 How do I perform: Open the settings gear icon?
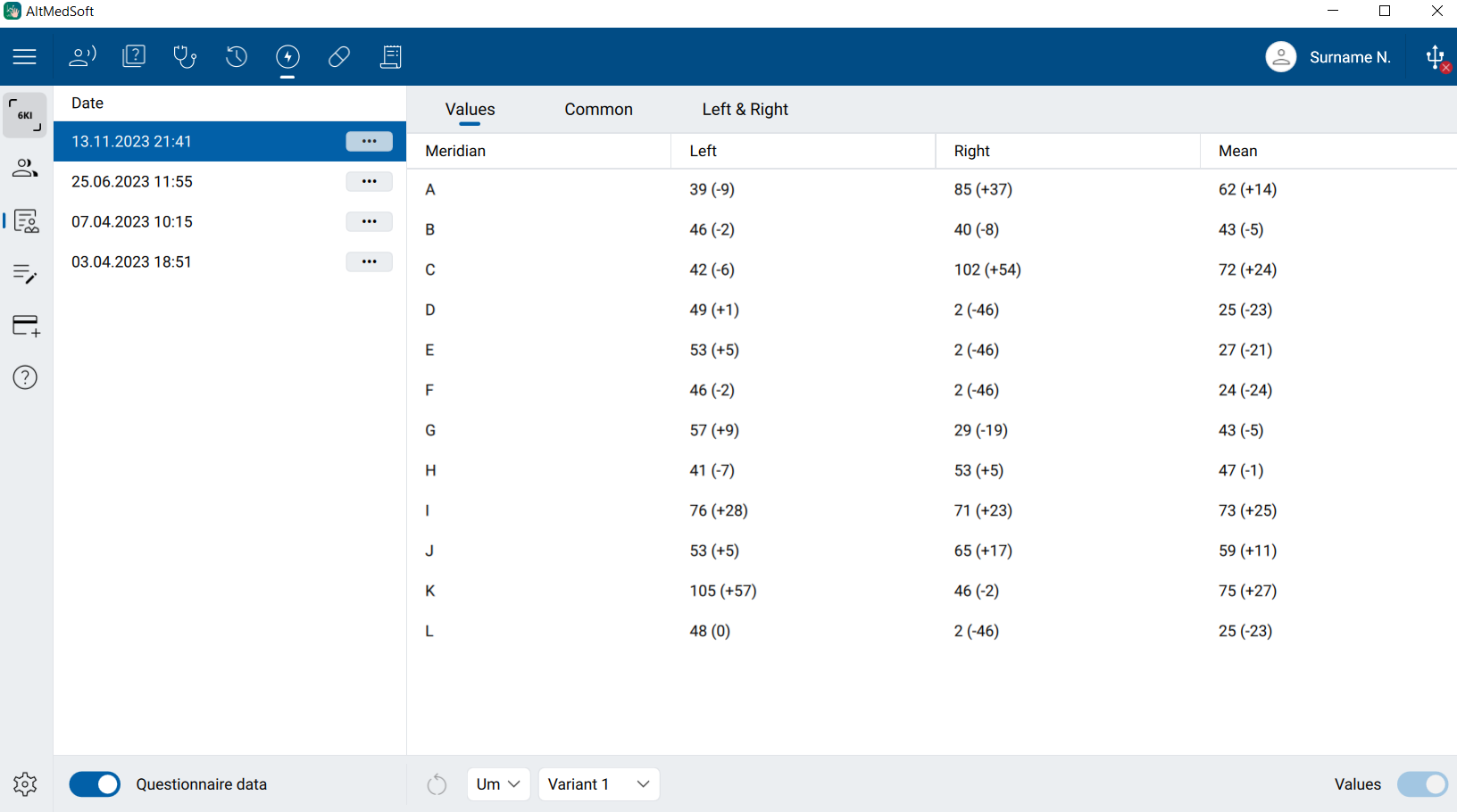coord(25,784)
